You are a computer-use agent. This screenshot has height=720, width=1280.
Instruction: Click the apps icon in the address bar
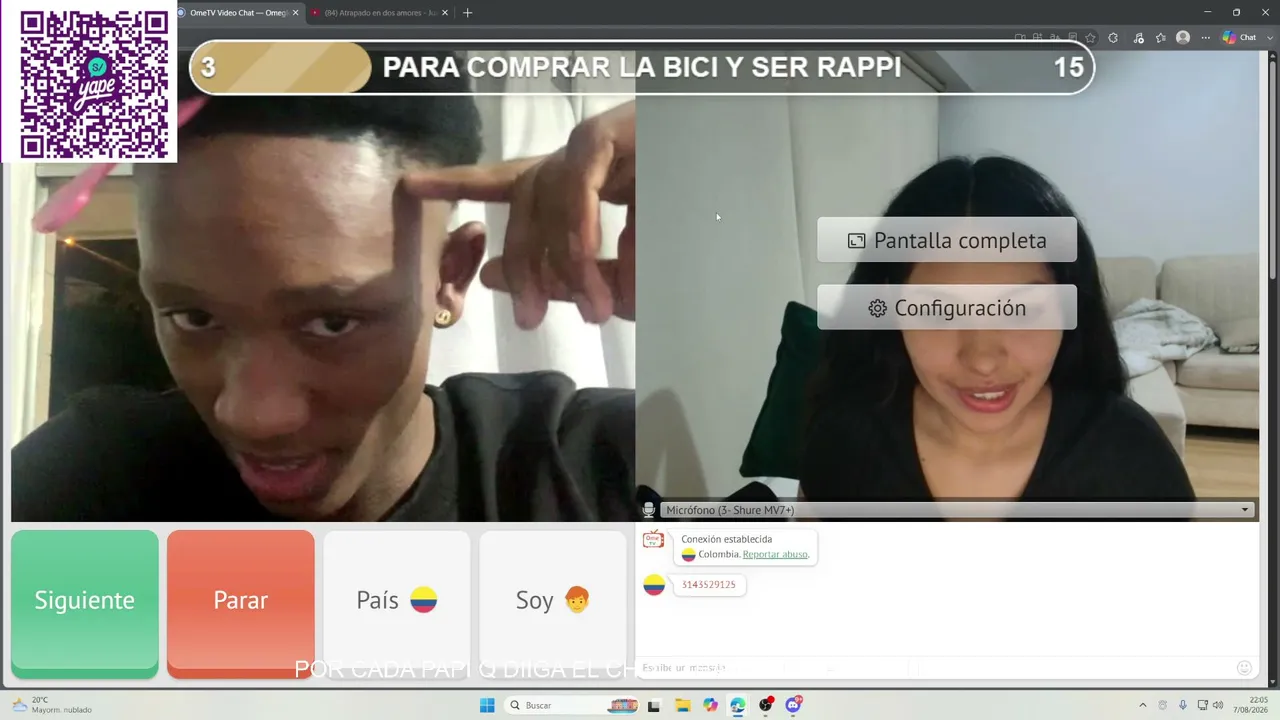pyautogui.click(x=1038, y=38)
